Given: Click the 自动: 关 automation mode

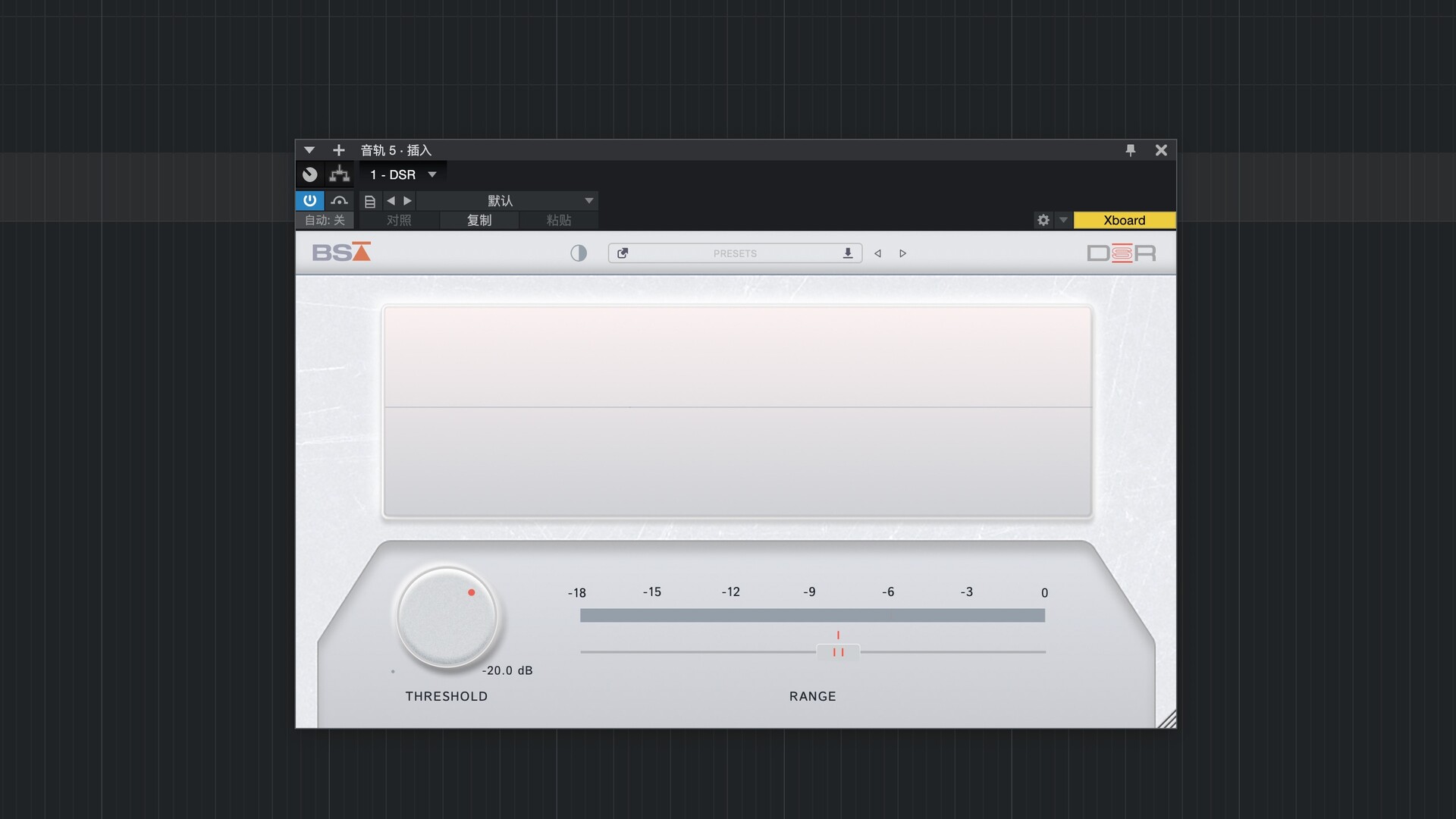Looking at the screenshot, I should (x=325, y=220).
